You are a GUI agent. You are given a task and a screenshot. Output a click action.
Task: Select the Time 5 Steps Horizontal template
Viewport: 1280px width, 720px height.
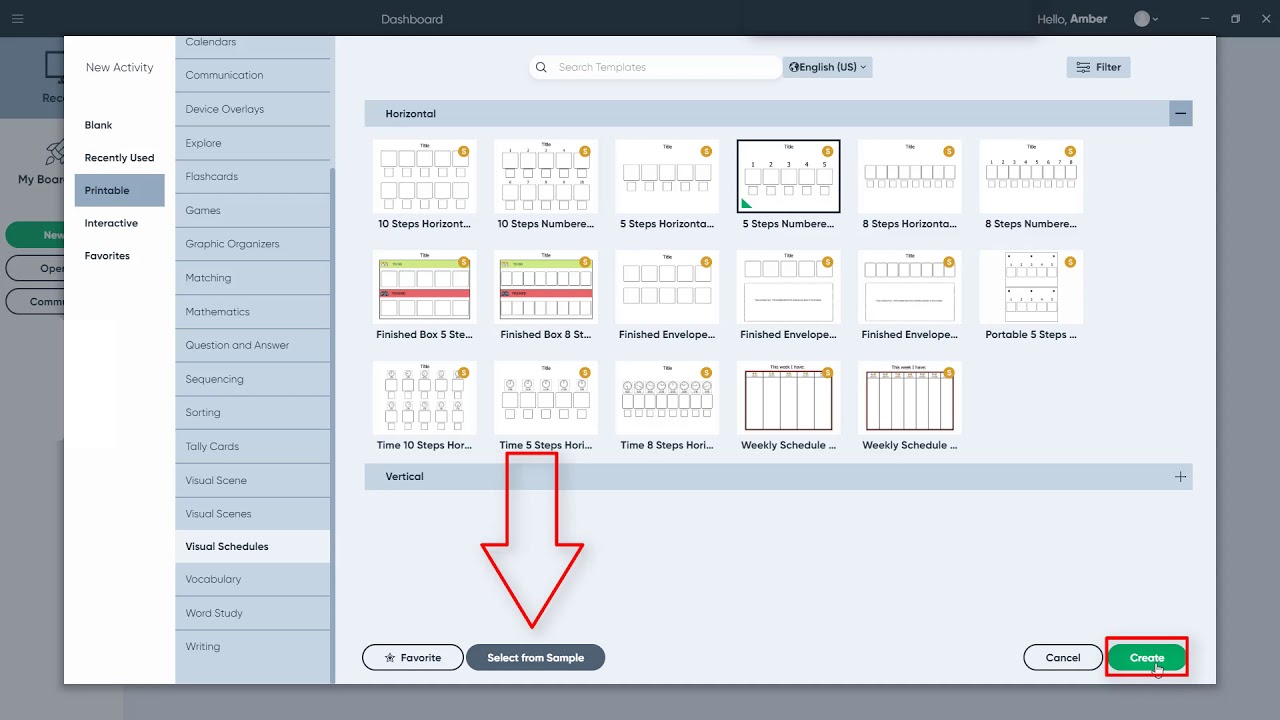tap(546, 407)
